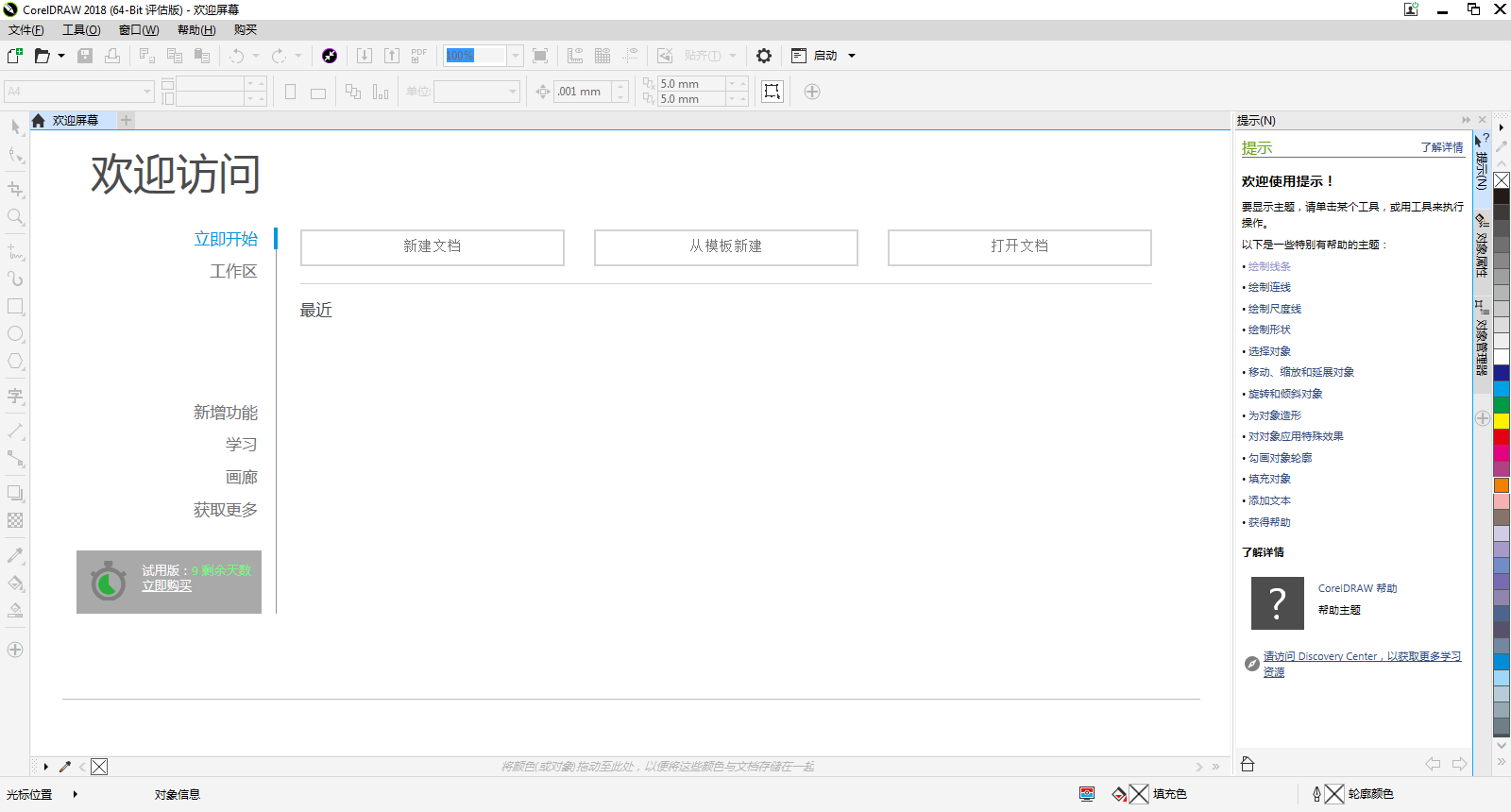Click the Full-screen preview icon
Screen dimensions: 1511x812
(x=540, y=56)
